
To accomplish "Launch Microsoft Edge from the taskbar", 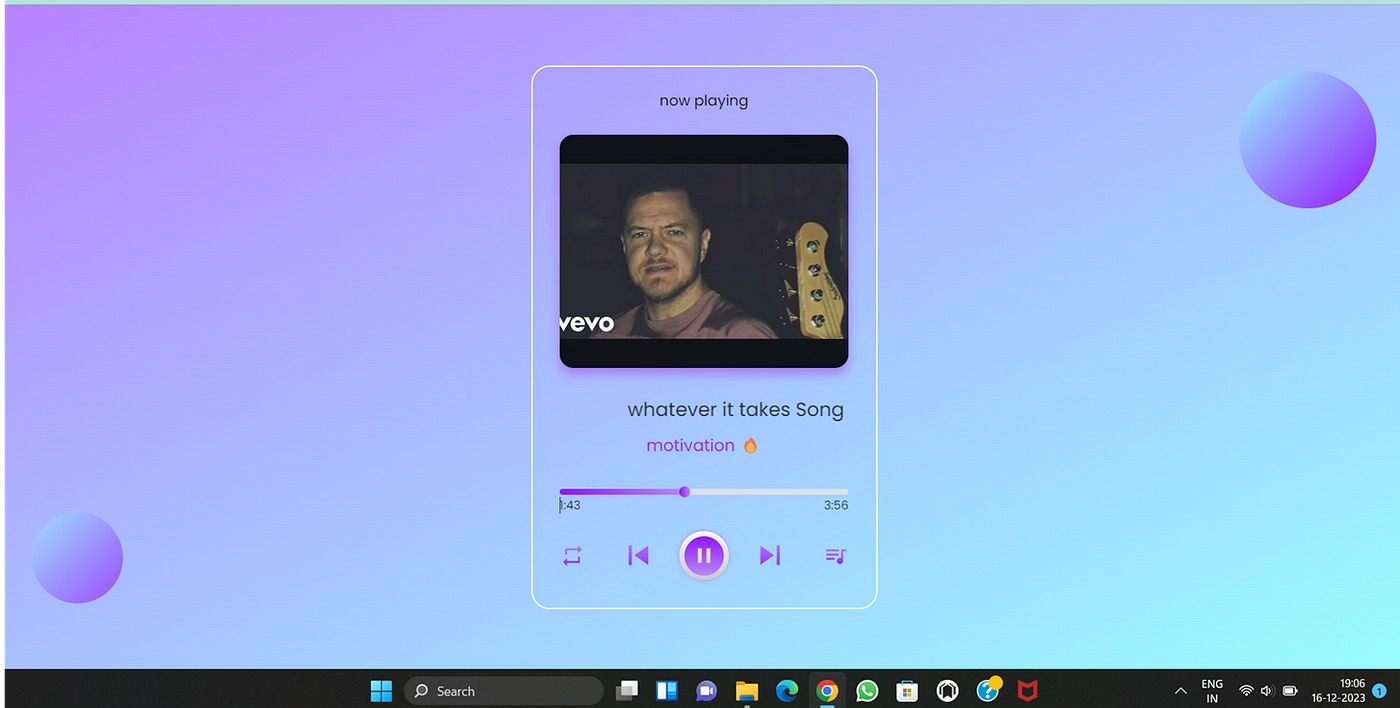I will click(x=787, y=691).
